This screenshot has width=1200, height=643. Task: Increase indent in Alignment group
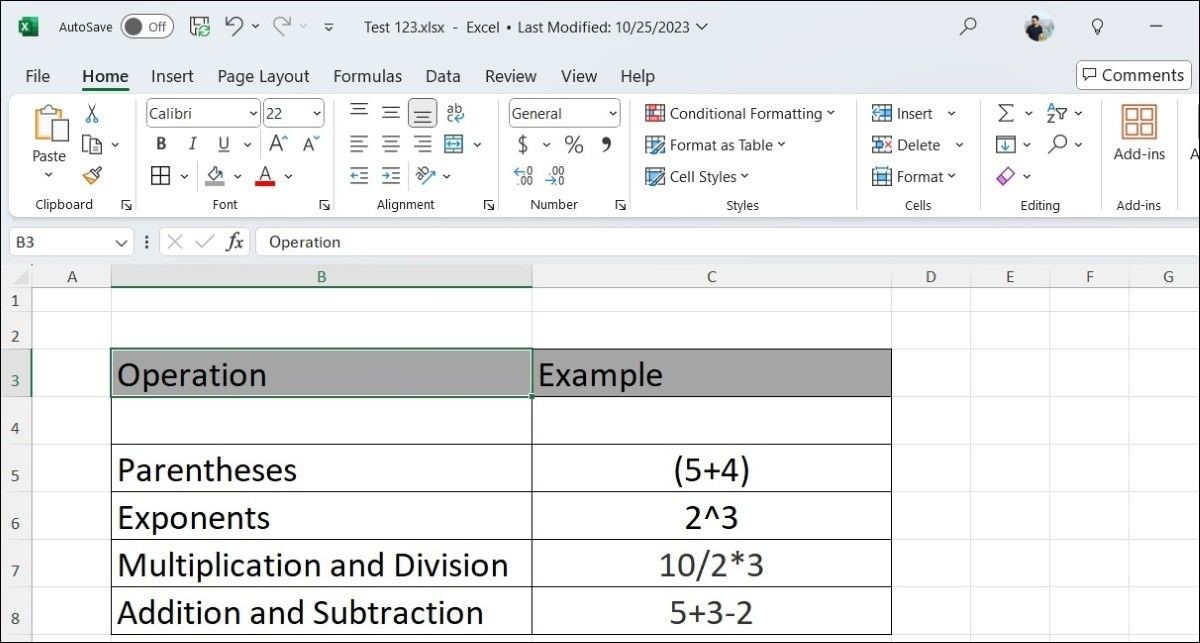point(391,176)
